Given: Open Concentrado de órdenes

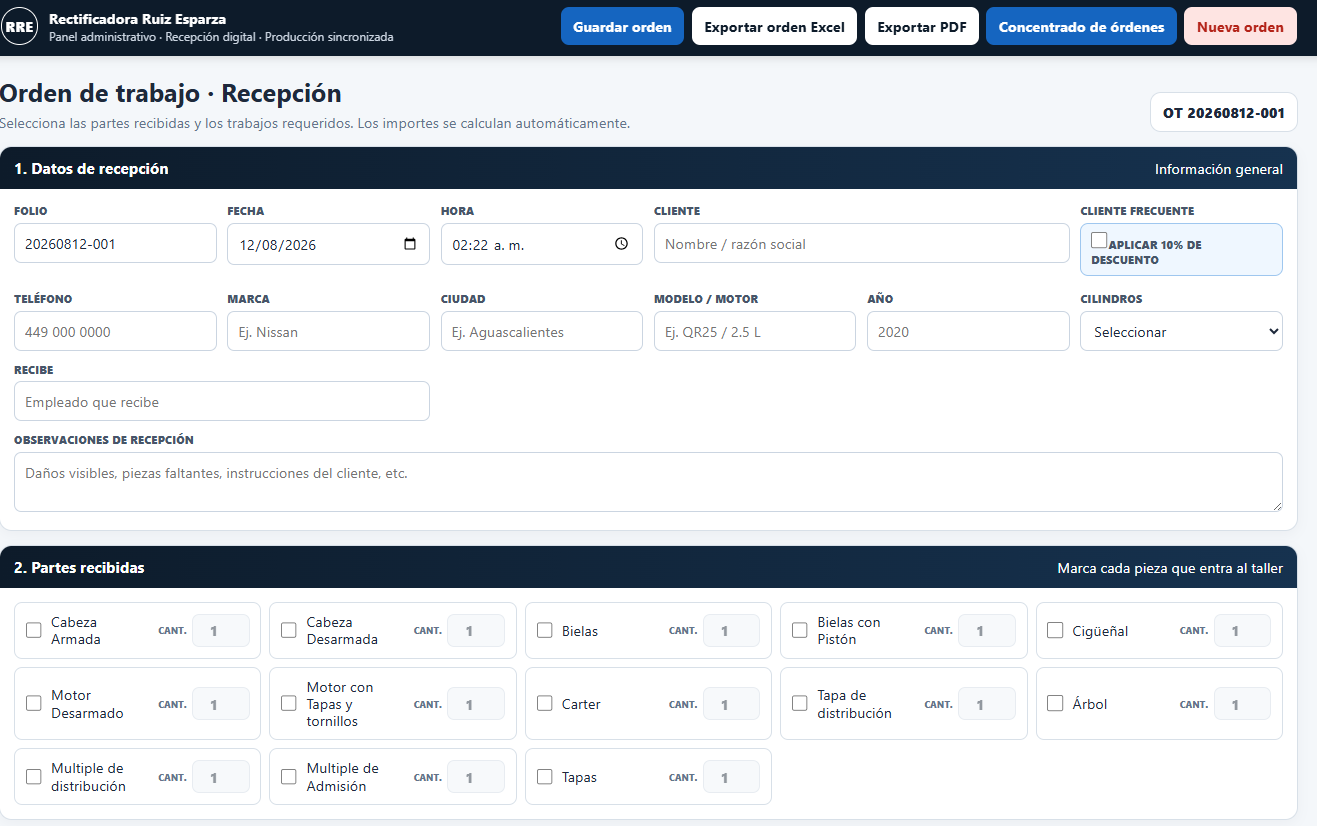Looking at the screenshot, I should click(x=1081, y=27).
